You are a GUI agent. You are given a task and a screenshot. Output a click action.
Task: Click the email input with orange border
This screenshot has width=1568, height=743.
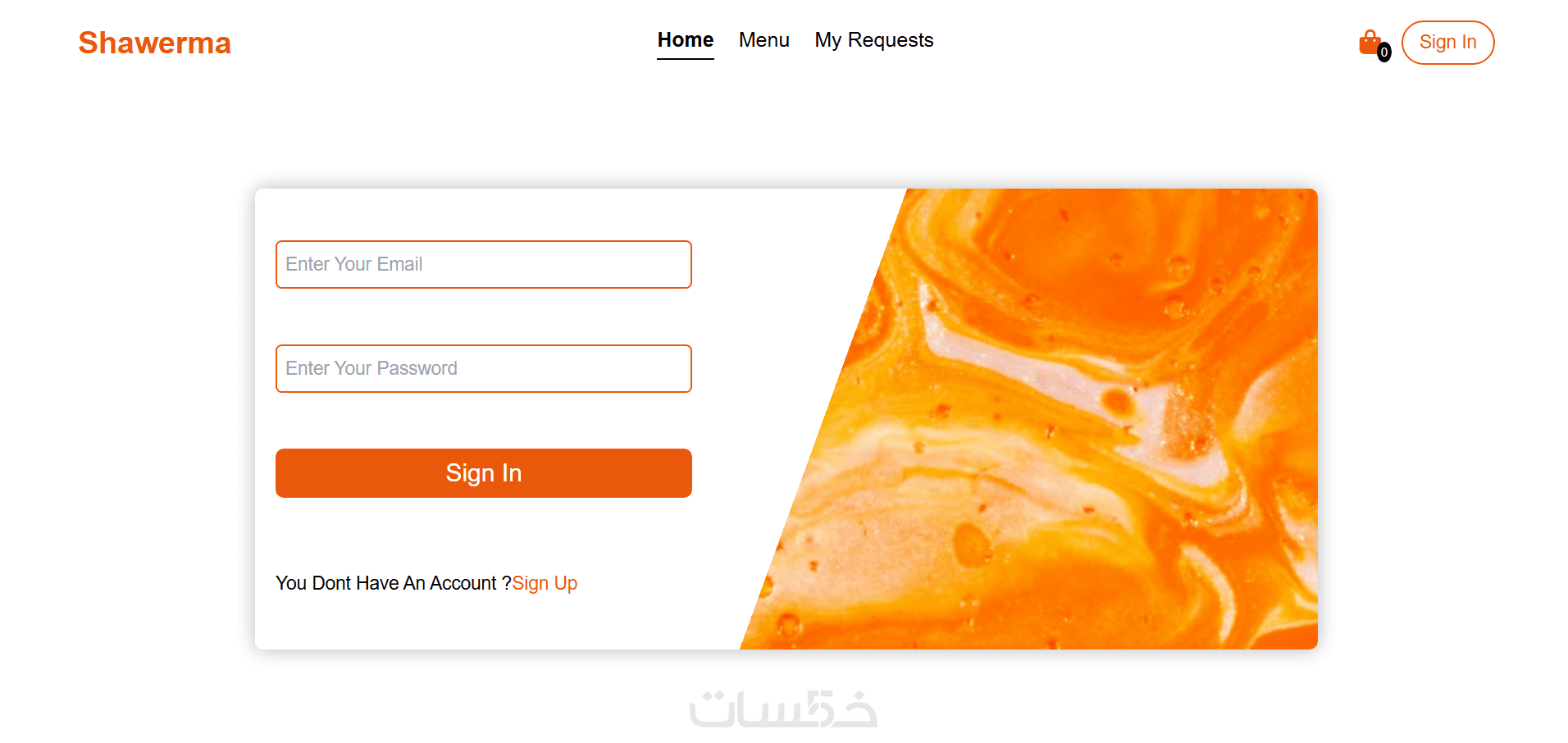[x=484, y=264]
